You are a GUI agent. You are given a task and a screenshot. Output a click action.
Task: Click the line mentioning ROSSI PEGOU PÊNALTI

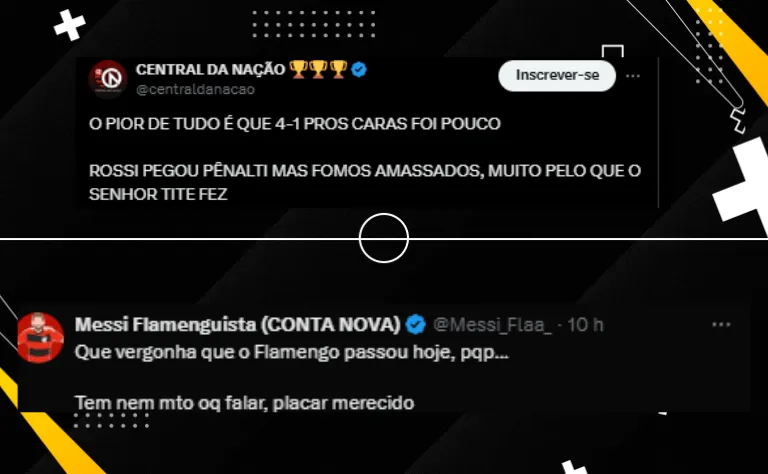pyautogui.click(x=365, y=171)
